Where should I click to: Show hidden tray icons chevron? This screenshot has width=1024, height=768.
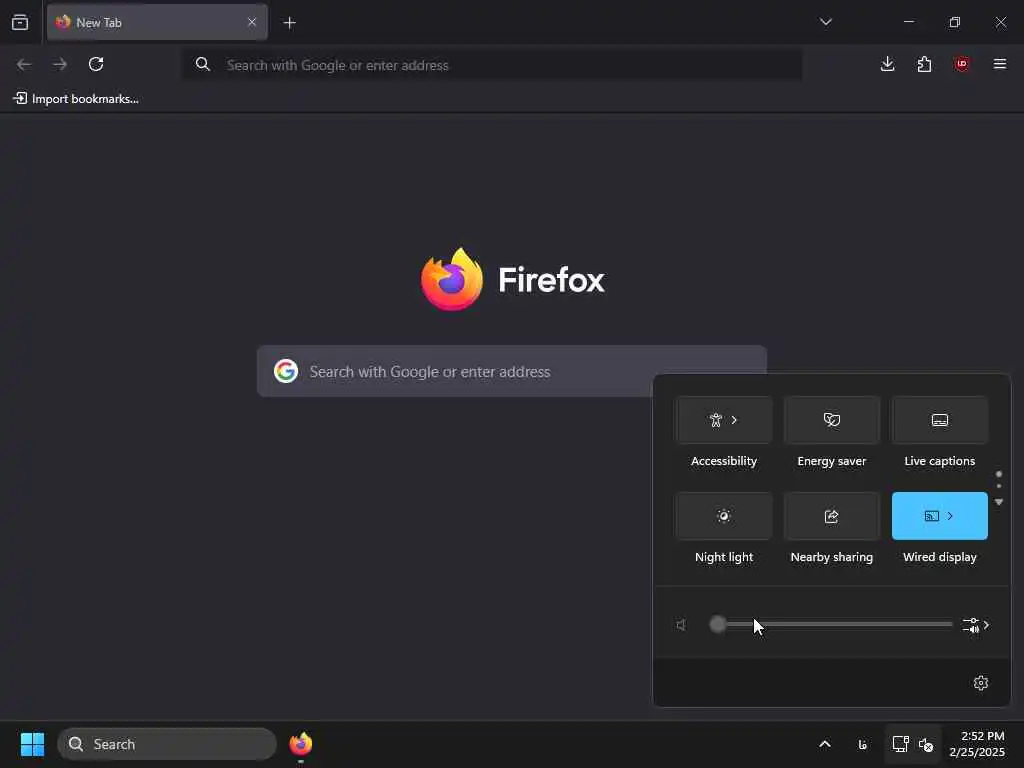825,744
